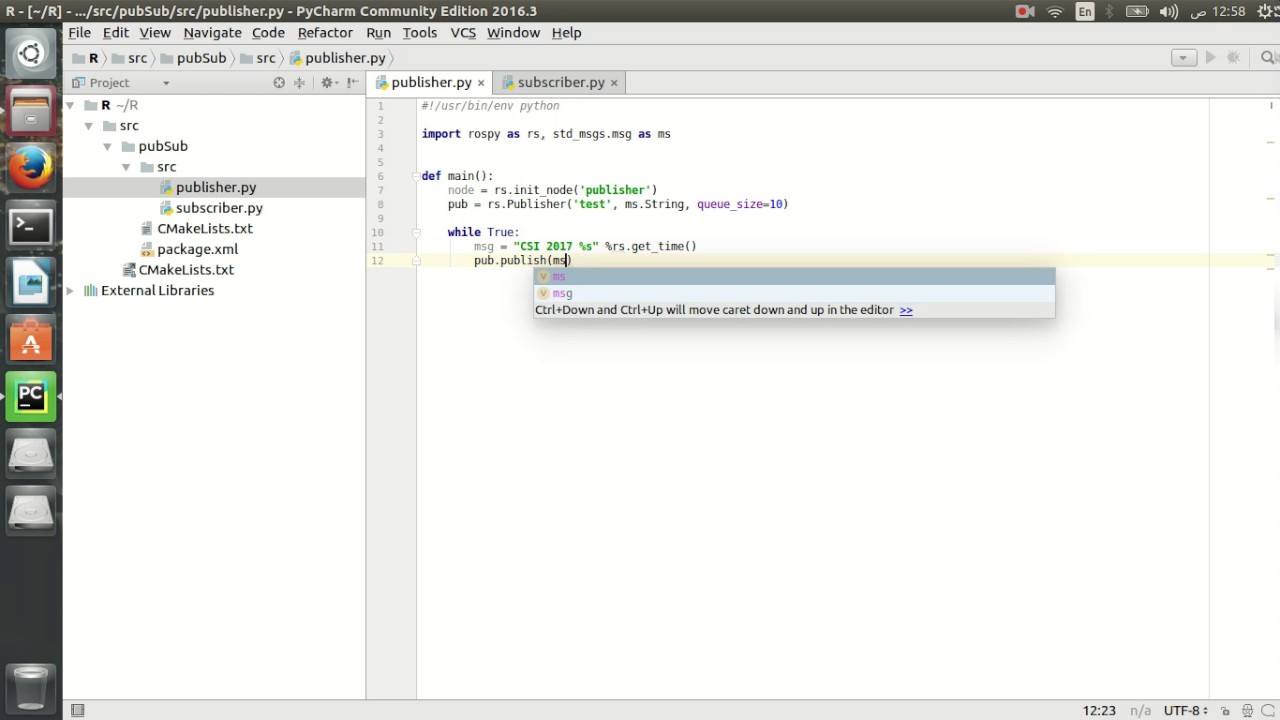Select subscriber.py in project tree
This screenshot has height=720, width=1280.
pos(219,208)
